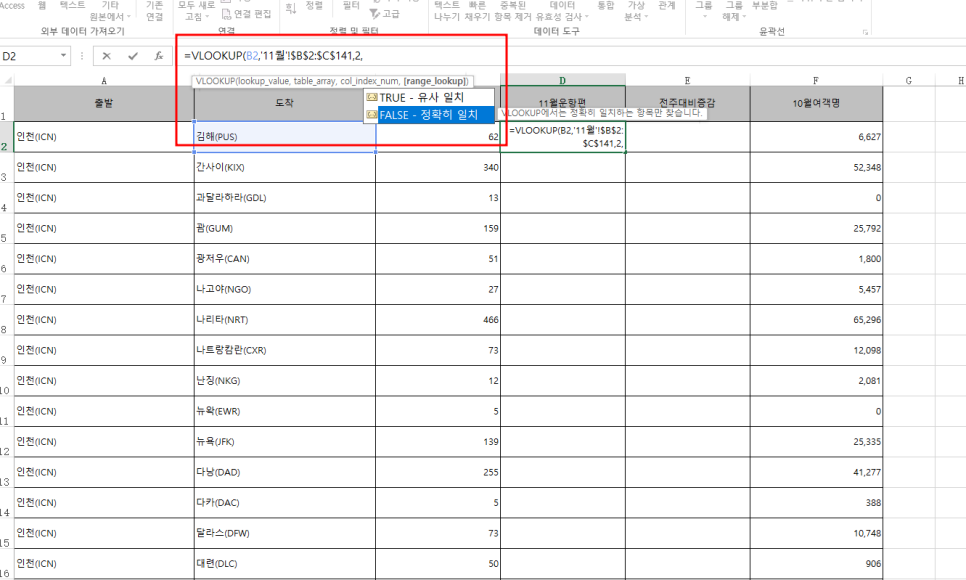This screenshot has height=580, width=966.
Task: Click the 필터 filter button
Action: tap(351, 6)
